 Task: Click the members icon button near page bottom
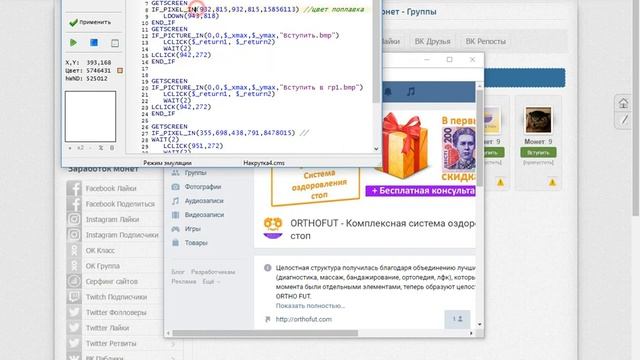pyautogui.click(x=457, y=319)
